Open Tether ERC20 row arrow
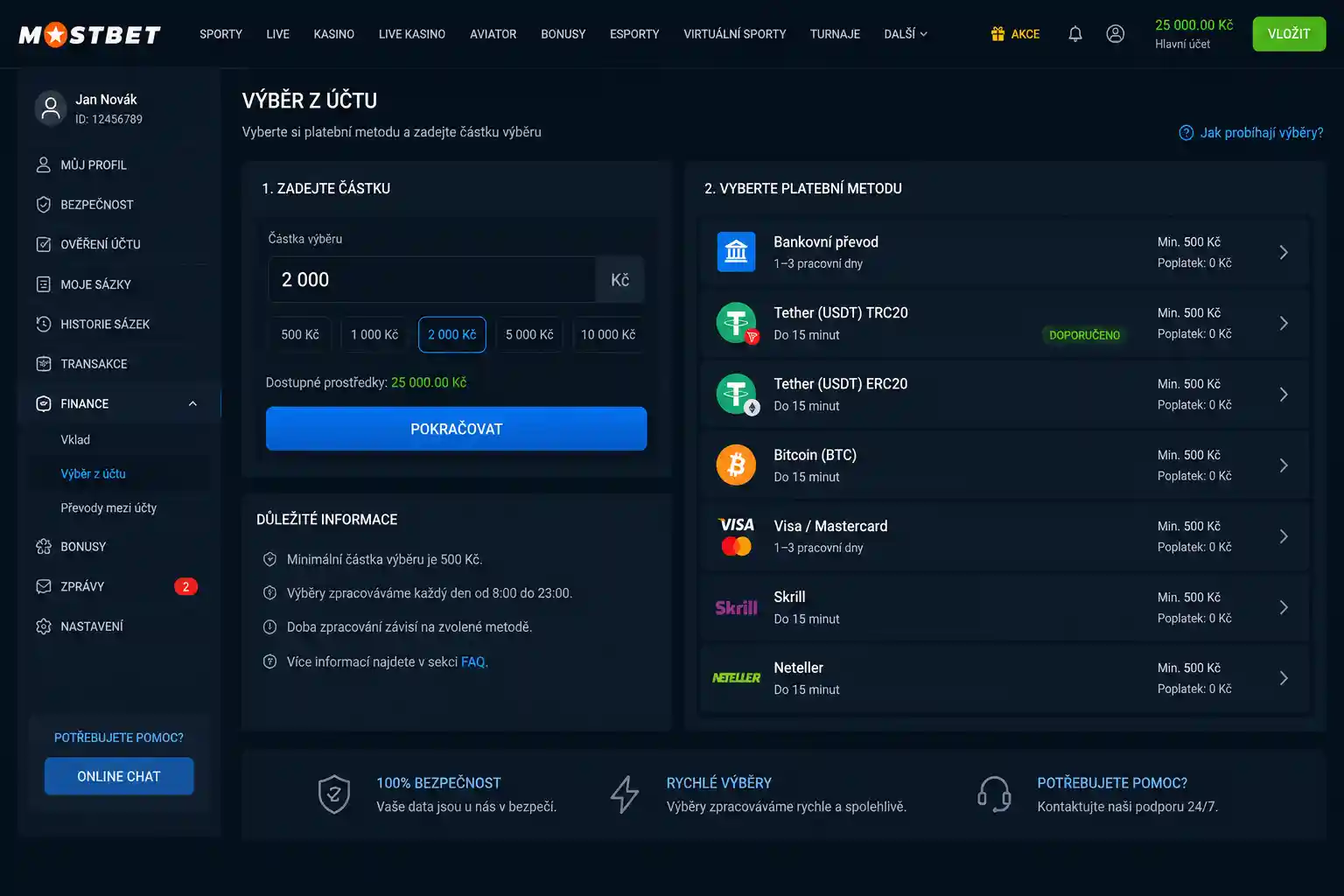This screenshot has height=896, width=1344. point(1284,394)
